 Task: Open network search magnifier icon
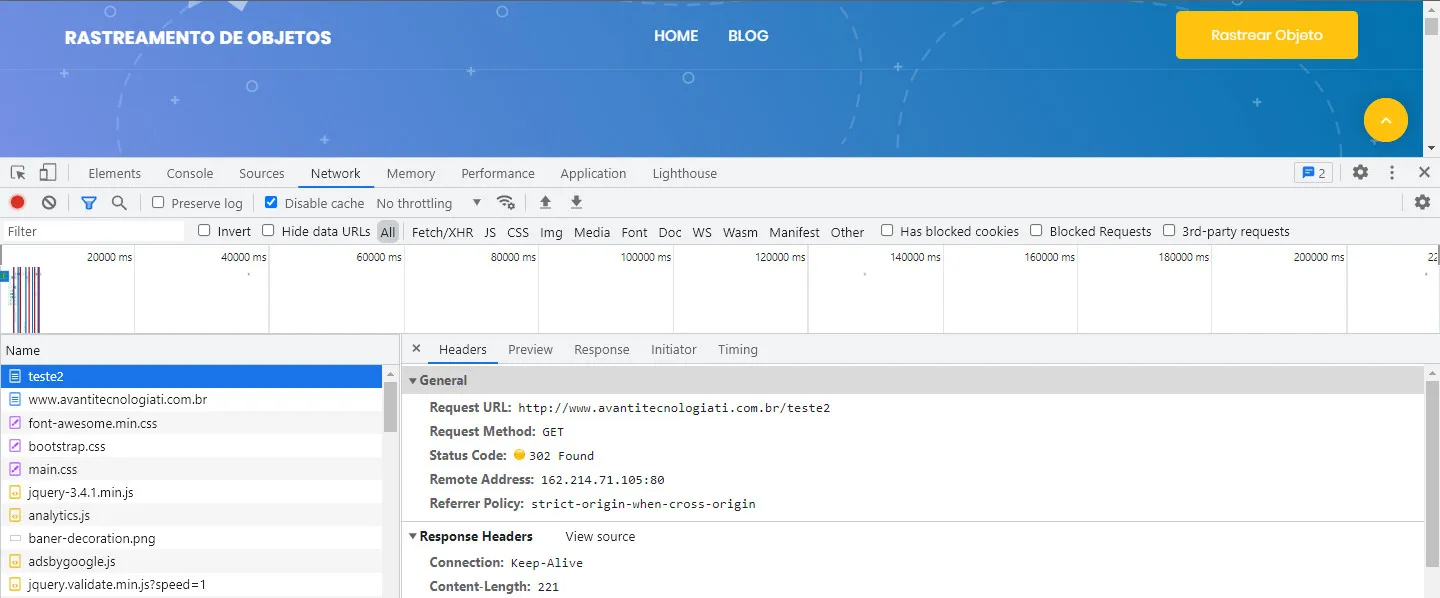click(x=119, y=203)
